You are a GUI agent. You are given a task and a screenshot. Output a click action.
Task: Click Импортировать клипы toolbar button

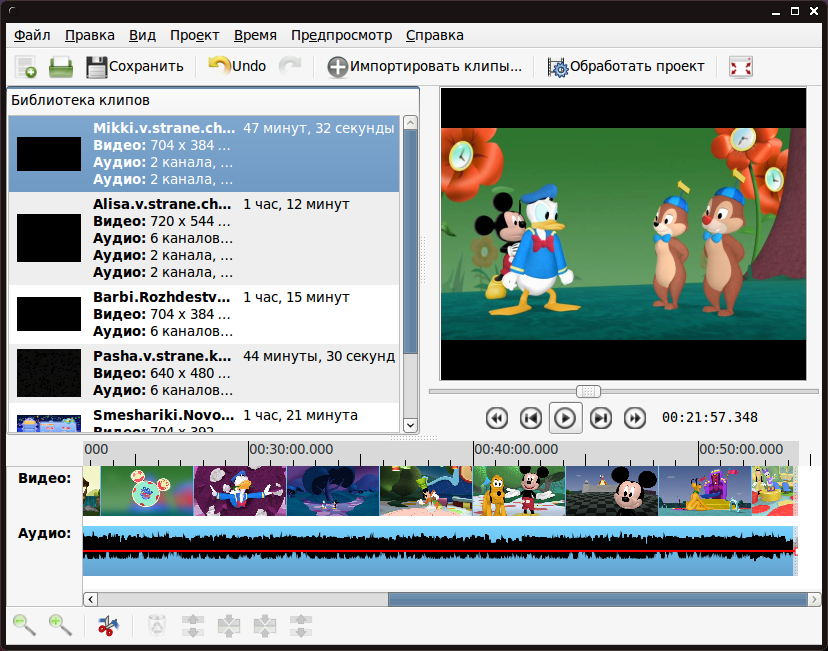tap(424, 67)
